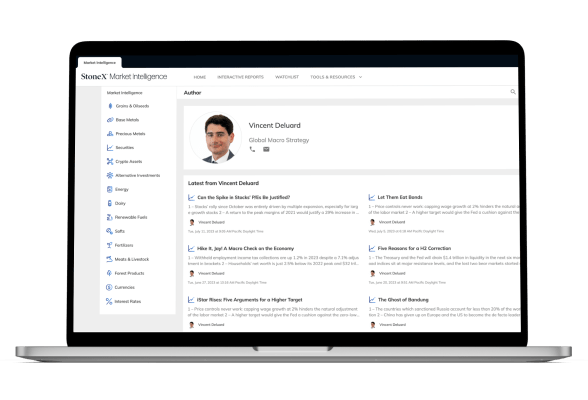Screen dimensions: 588x400
Task: Click the phone icon under Vincent Deluard
Action: [252, 149]
